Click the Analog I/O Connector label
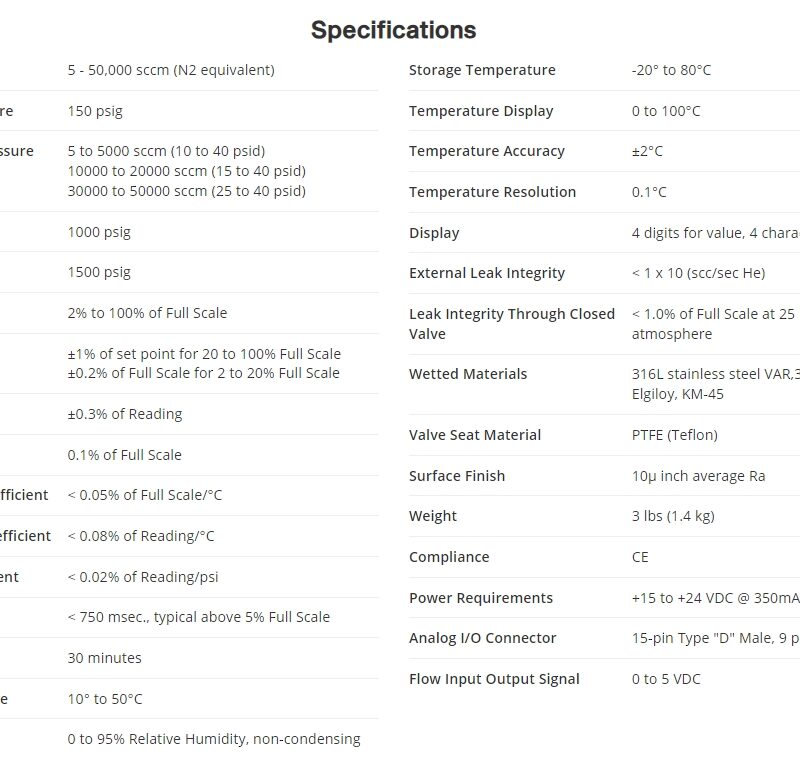This screenshot has height=775, width=800. coord(483,638)
